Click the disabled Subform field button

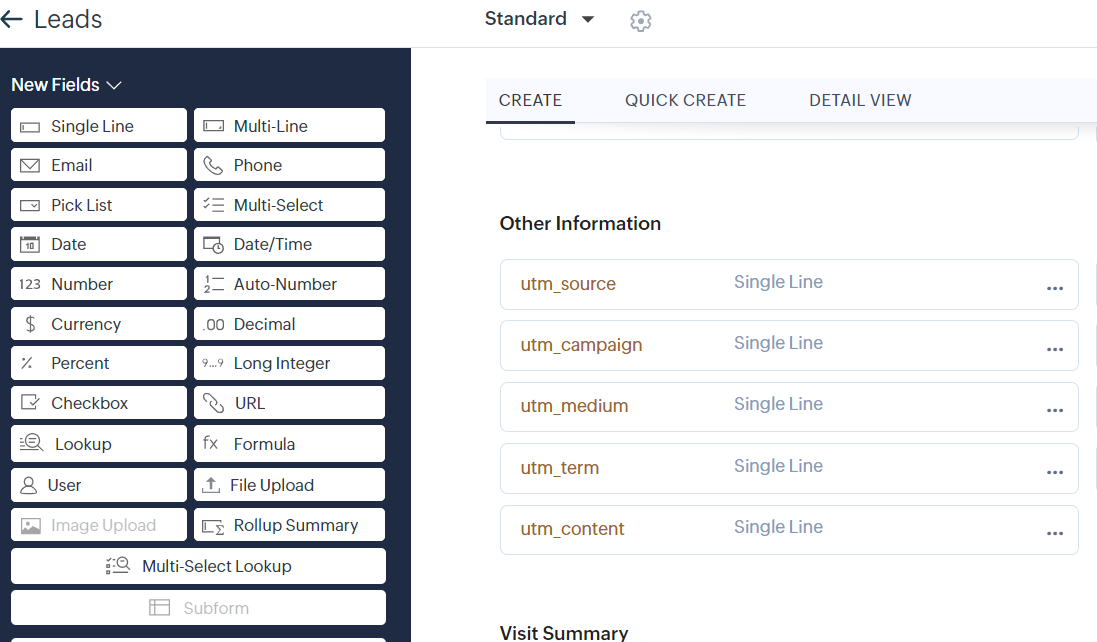point(198,608)
